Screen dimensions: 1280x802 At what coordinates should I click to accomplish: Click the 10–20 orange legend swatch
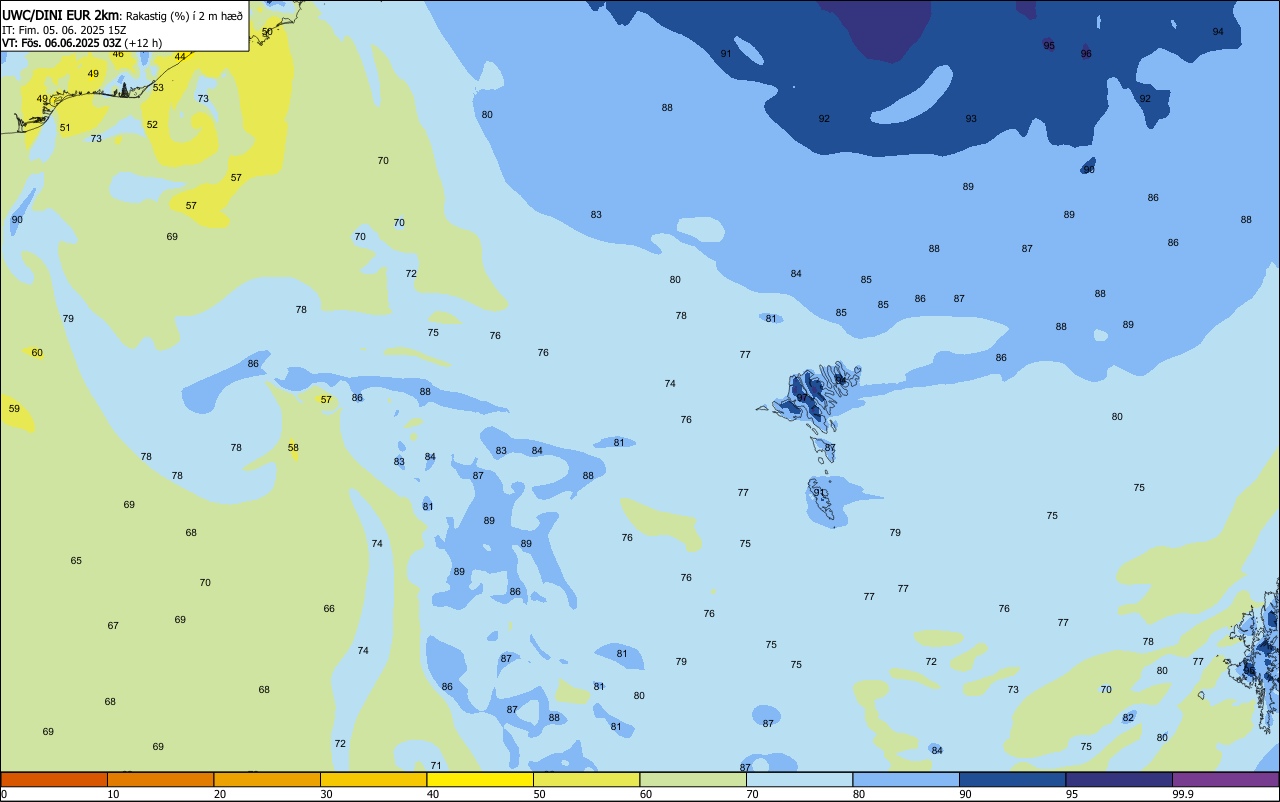(x=160, y=779)
